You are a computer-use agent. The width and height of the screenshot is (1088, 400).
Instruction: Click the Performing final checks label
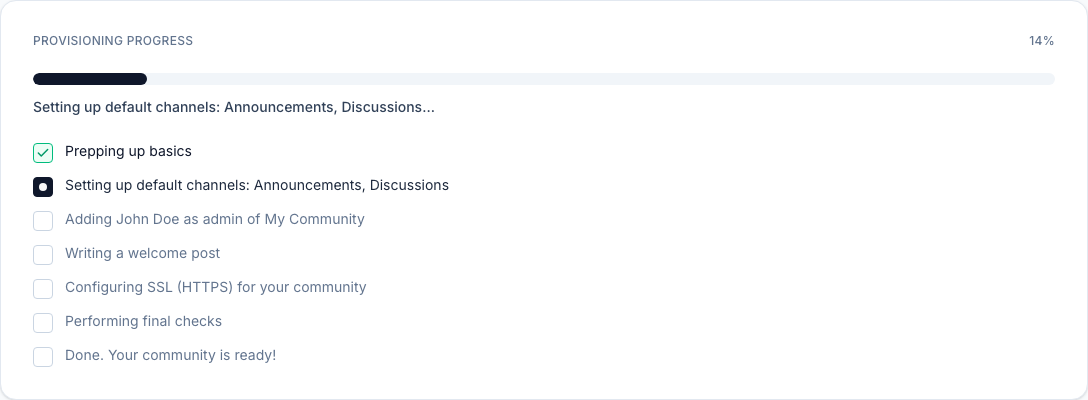click(143, 322)
